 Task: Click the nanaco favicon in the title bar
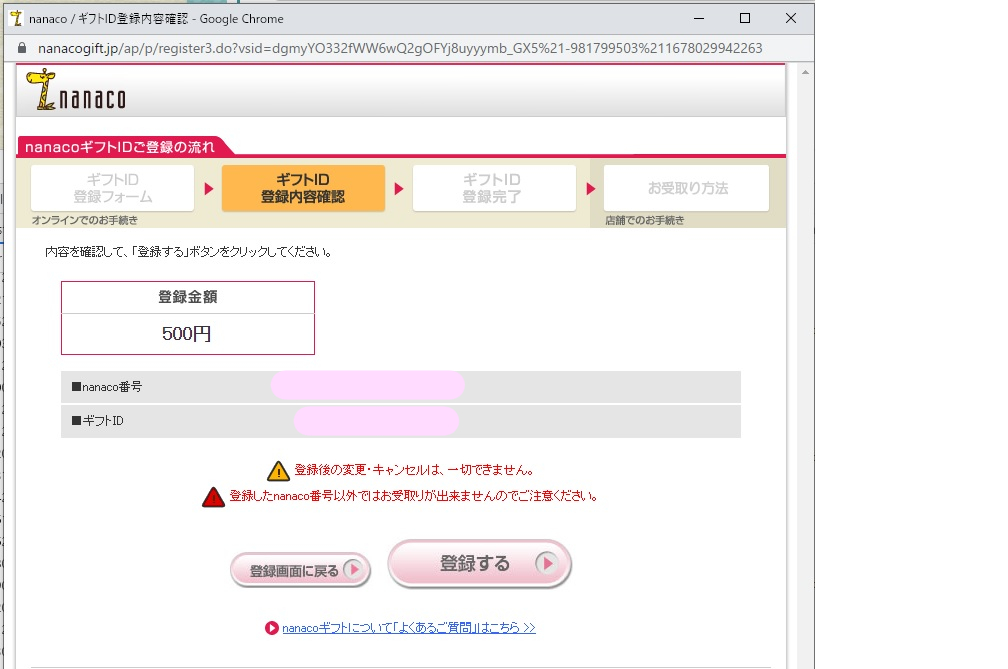[16, 18]
